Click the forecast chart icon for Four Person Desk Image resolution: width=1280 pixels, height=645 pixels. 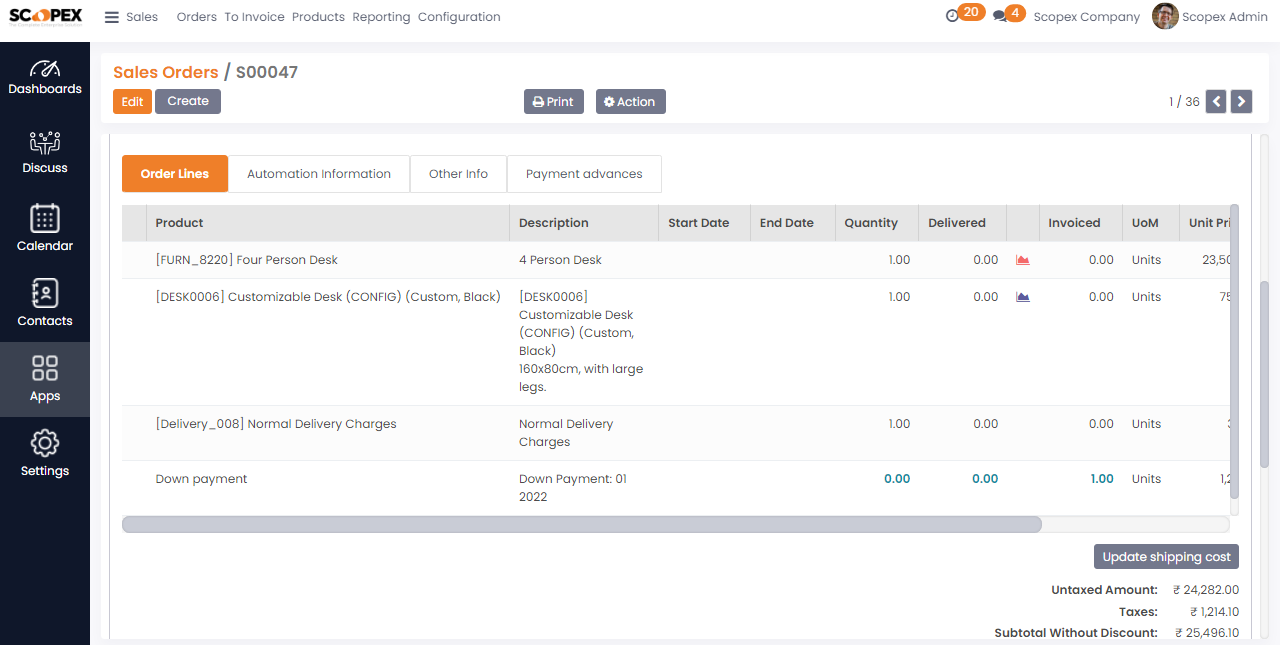[1022, 260]
